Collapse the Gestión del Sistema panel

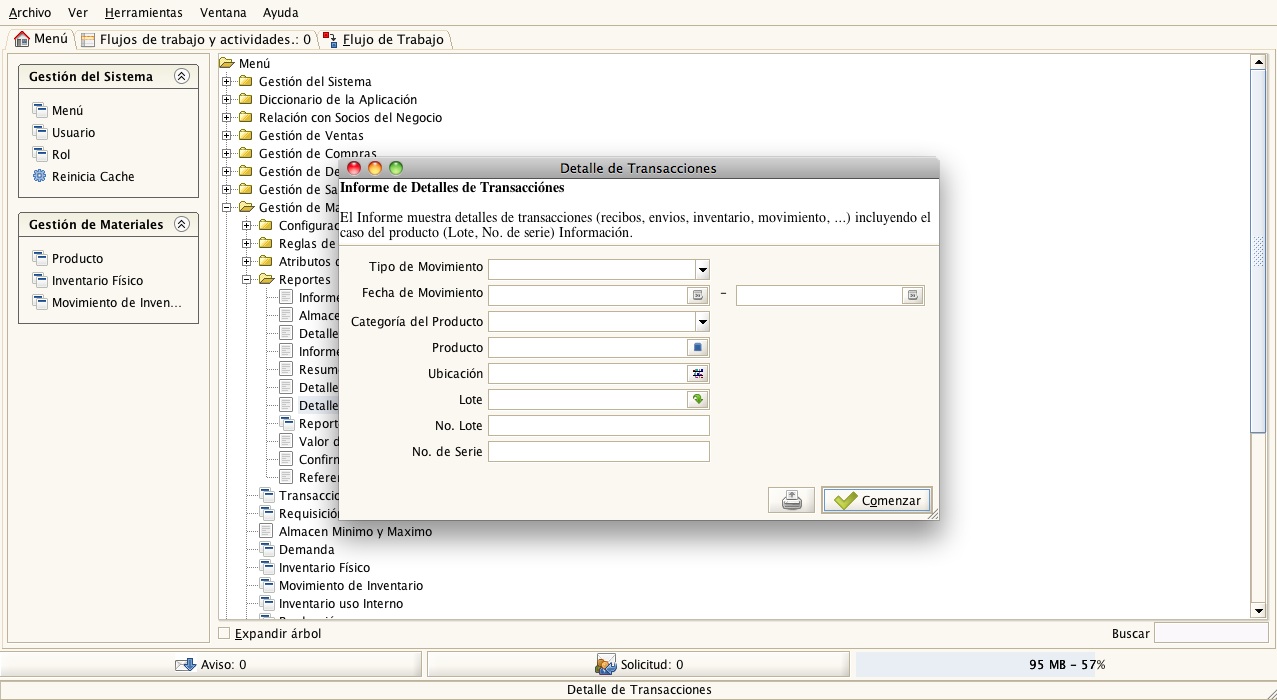click(181, 76)
